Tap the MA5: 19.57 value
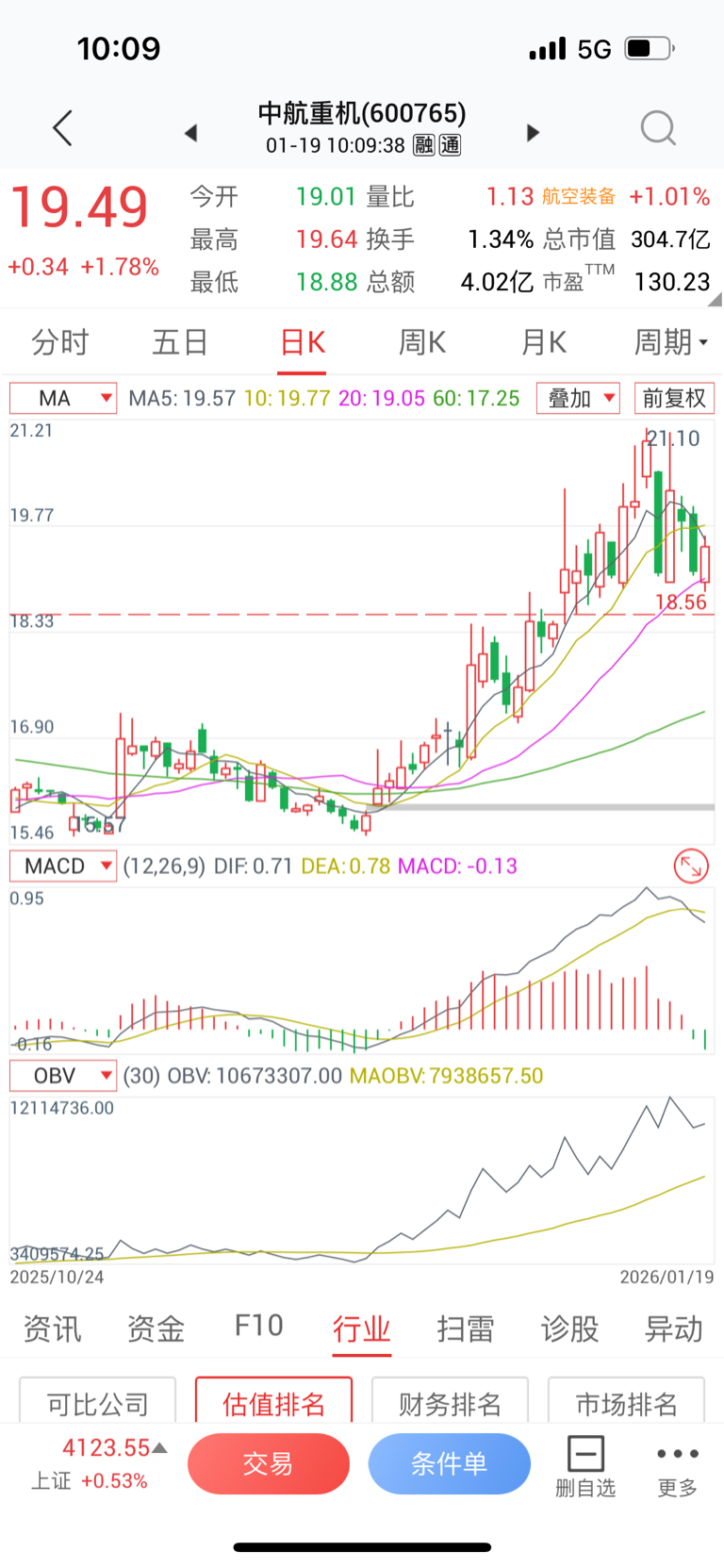The height and width of the screenshot is (1568, 724). pyautogui.click(x=182, y=398)
